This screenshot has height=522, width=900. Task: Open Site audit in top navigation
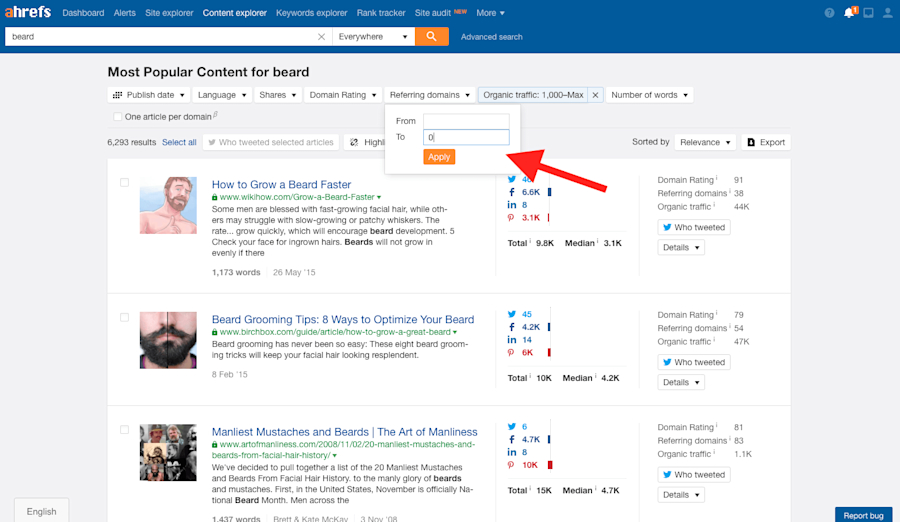click(433, 13)
